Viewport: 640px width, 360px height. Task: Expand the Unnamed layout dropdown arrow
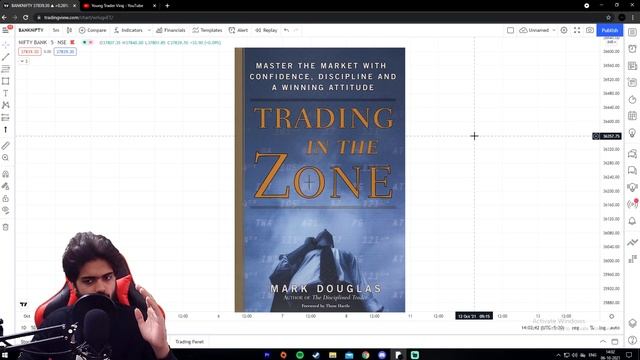554,30
